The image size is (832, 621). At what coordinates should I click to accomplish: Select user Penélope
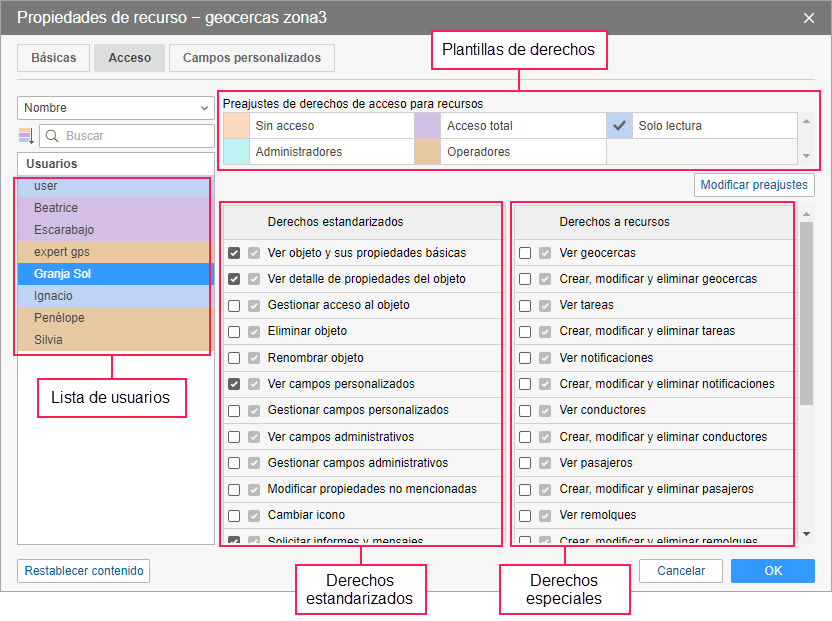[x=114, y=318]
